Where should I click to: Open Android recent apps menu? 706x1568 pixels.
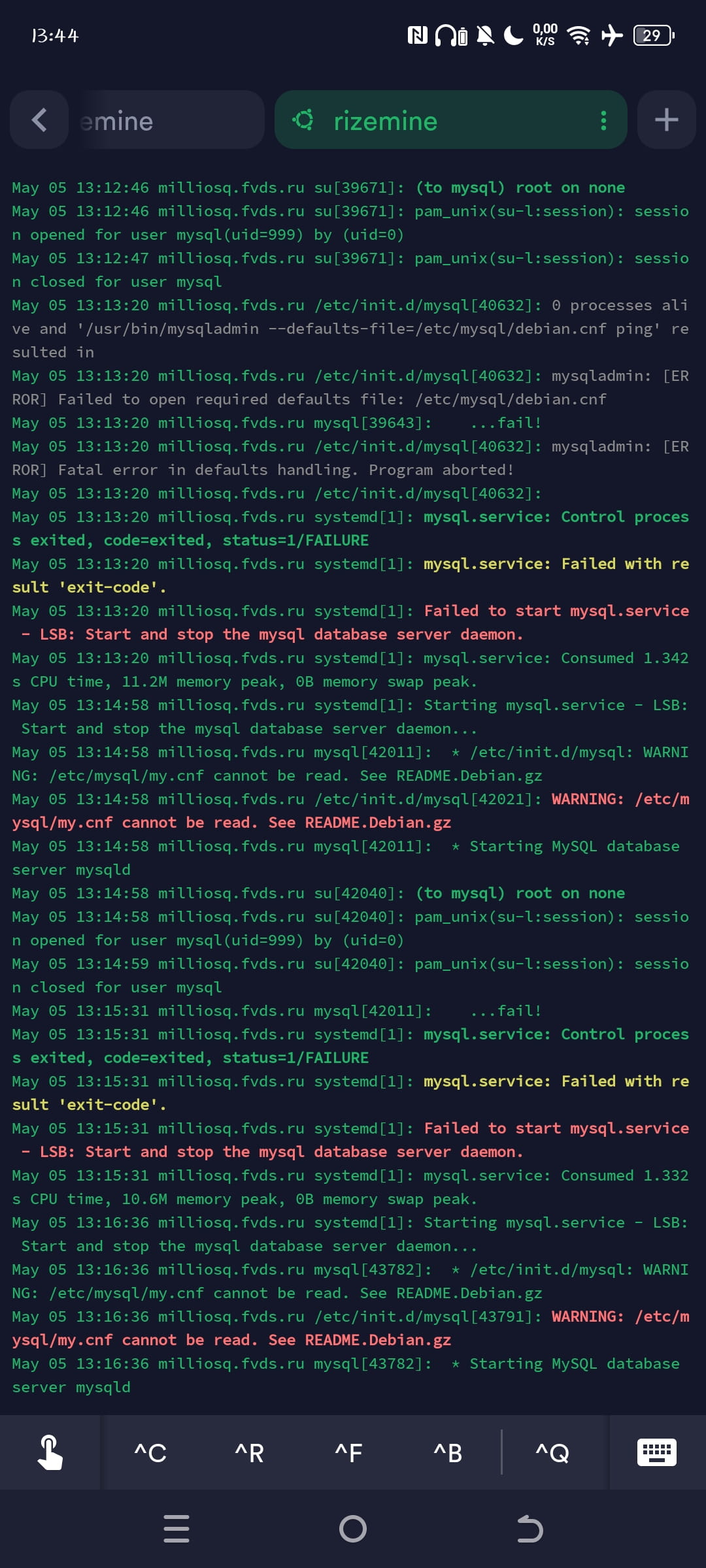pyautogui.click(x=176, y=1529)
